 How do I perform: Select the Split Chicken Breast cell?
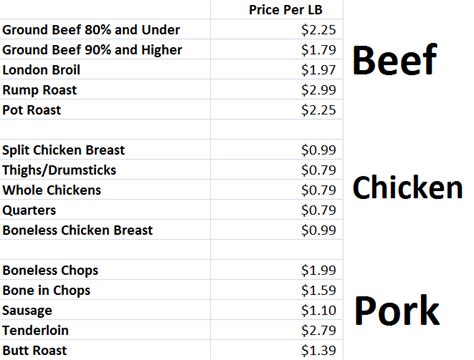coord(105,150)
